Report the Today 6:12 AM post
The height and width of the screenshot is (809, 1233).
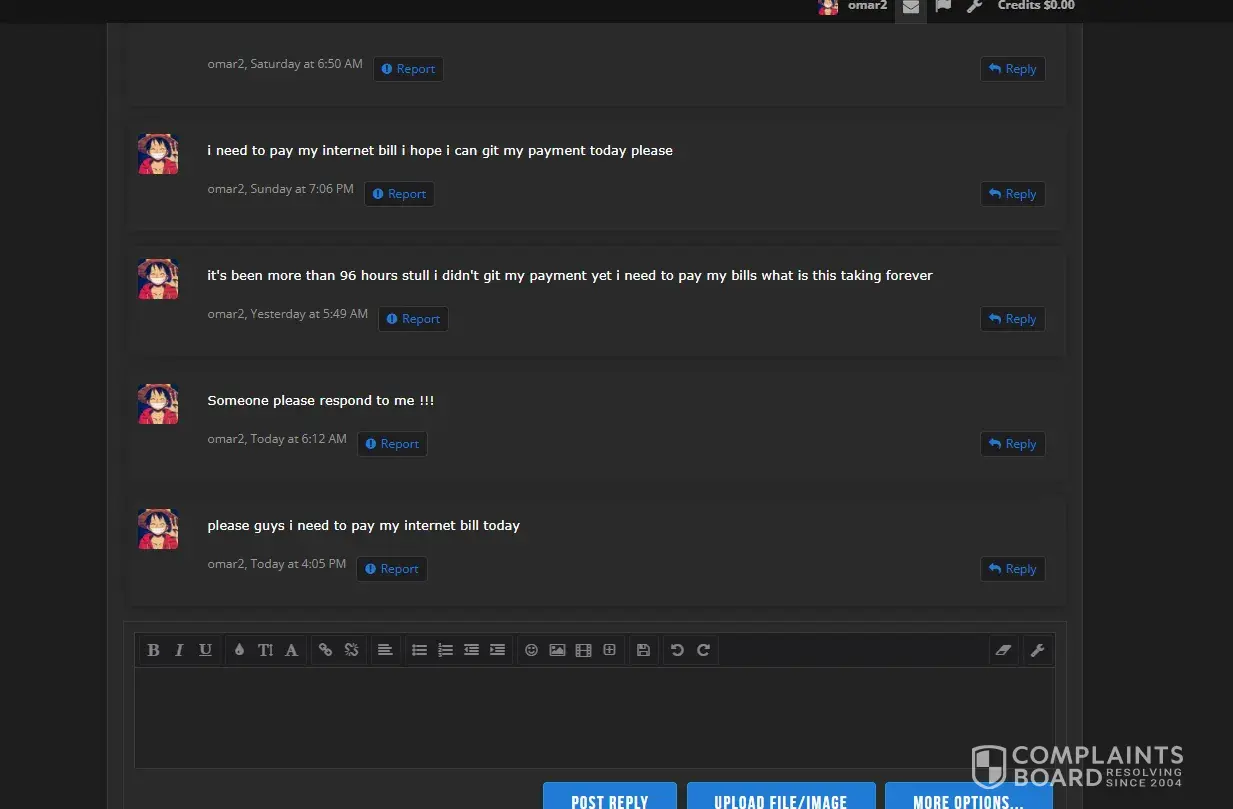point(392,444)
